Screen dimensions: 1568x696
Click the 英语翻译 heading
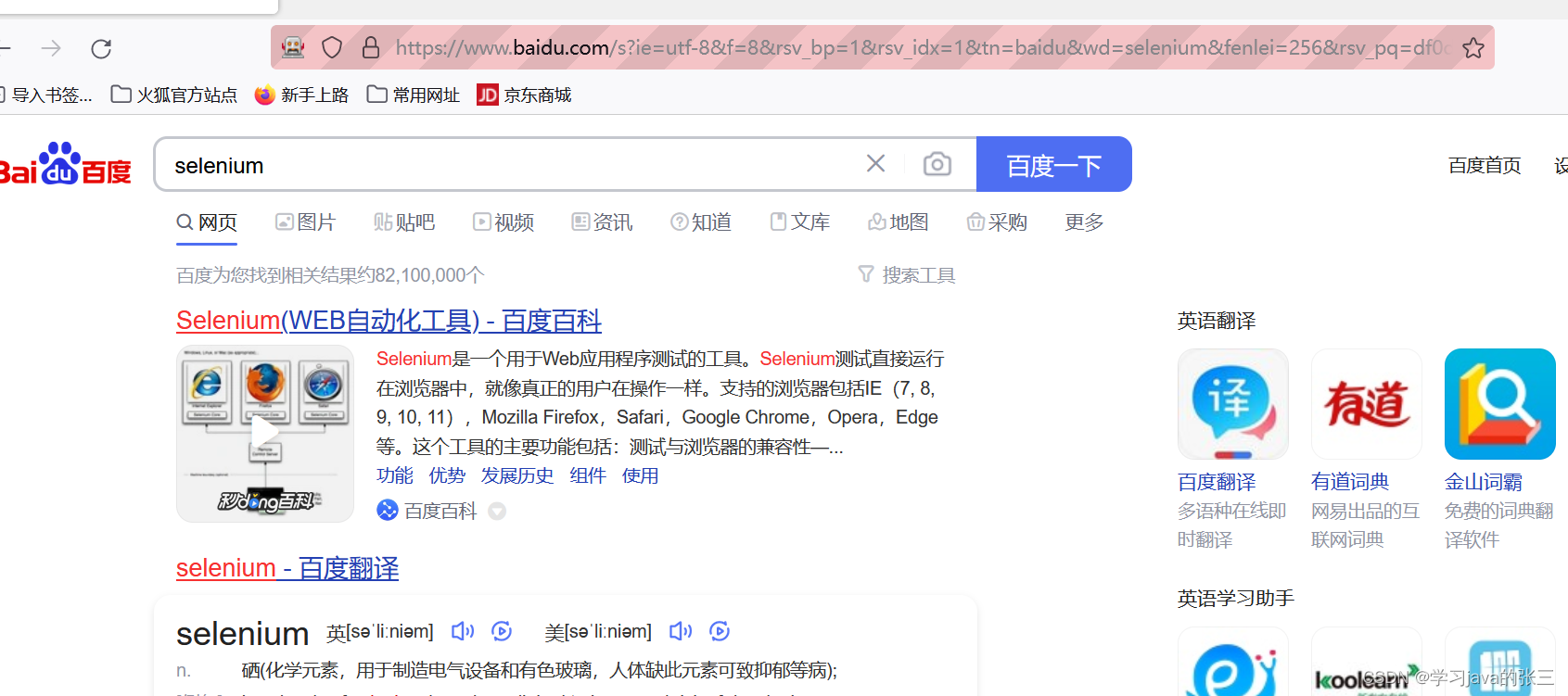(1217, 321)
